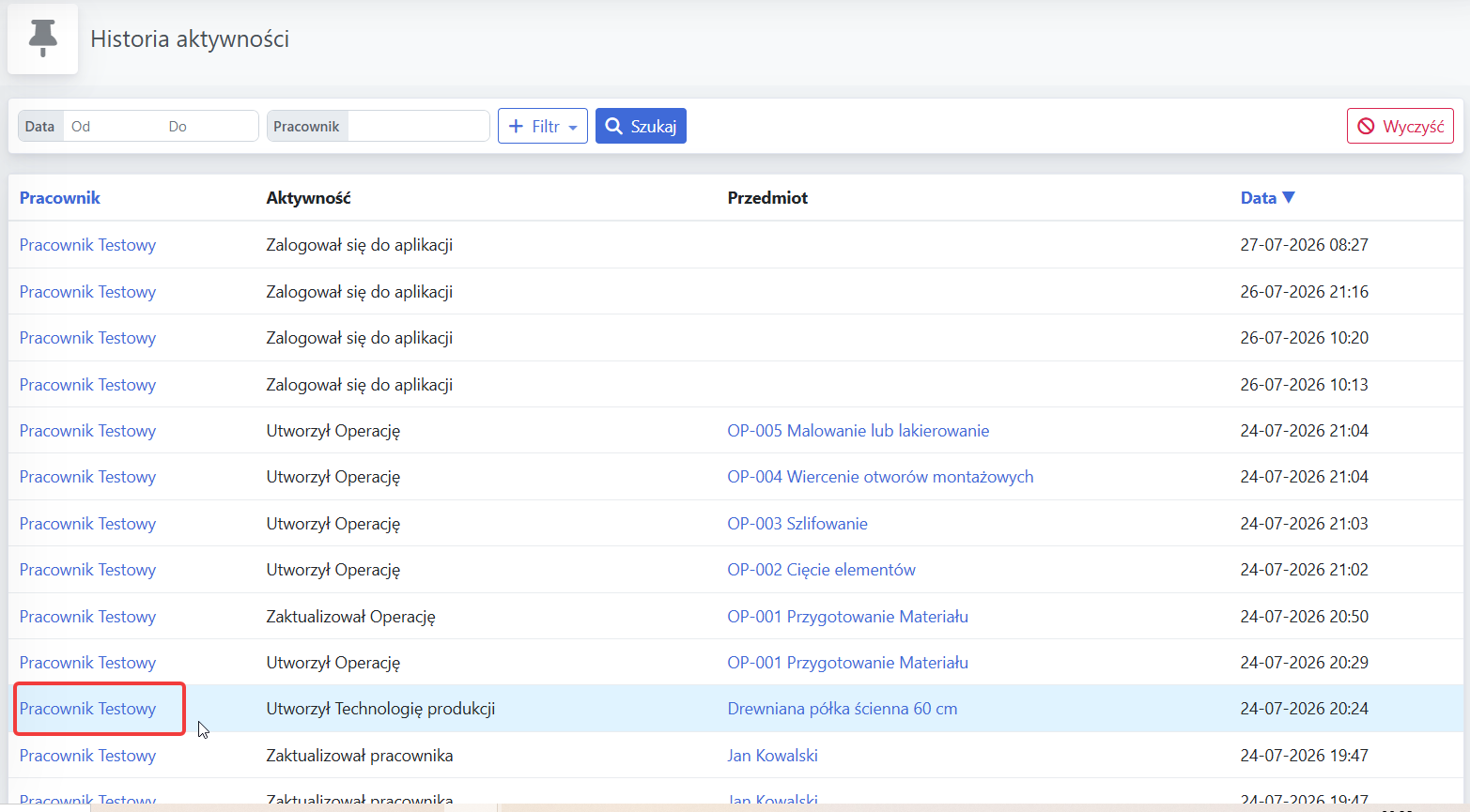Open OP-002 Cięcie elementów link
The image size is (1470, 812).
click(x=821, y=570)
